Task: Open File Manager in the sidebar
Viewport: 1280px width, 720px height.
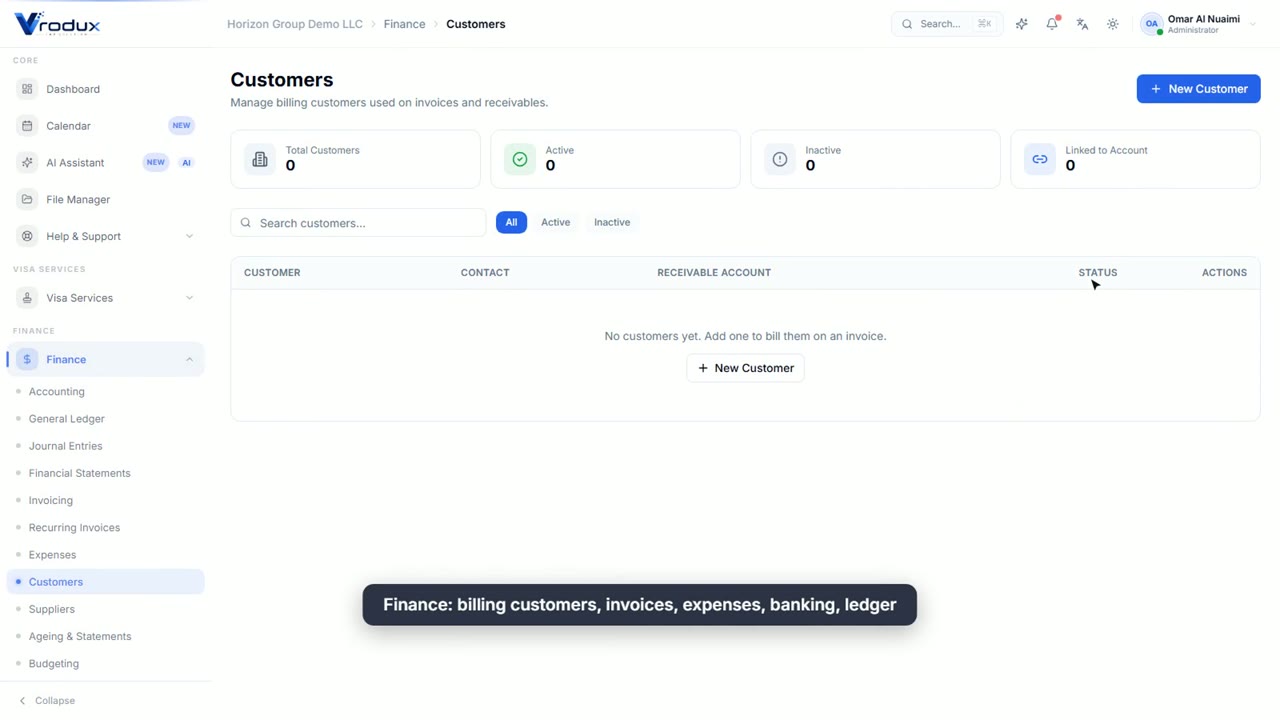Action: click(x=105, y=199)
